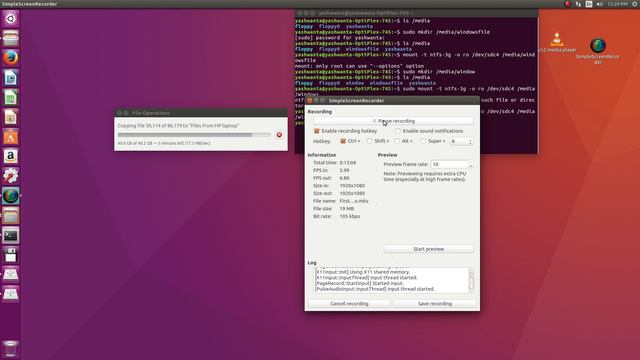Click the Preview frame rate field

(449, 164)
